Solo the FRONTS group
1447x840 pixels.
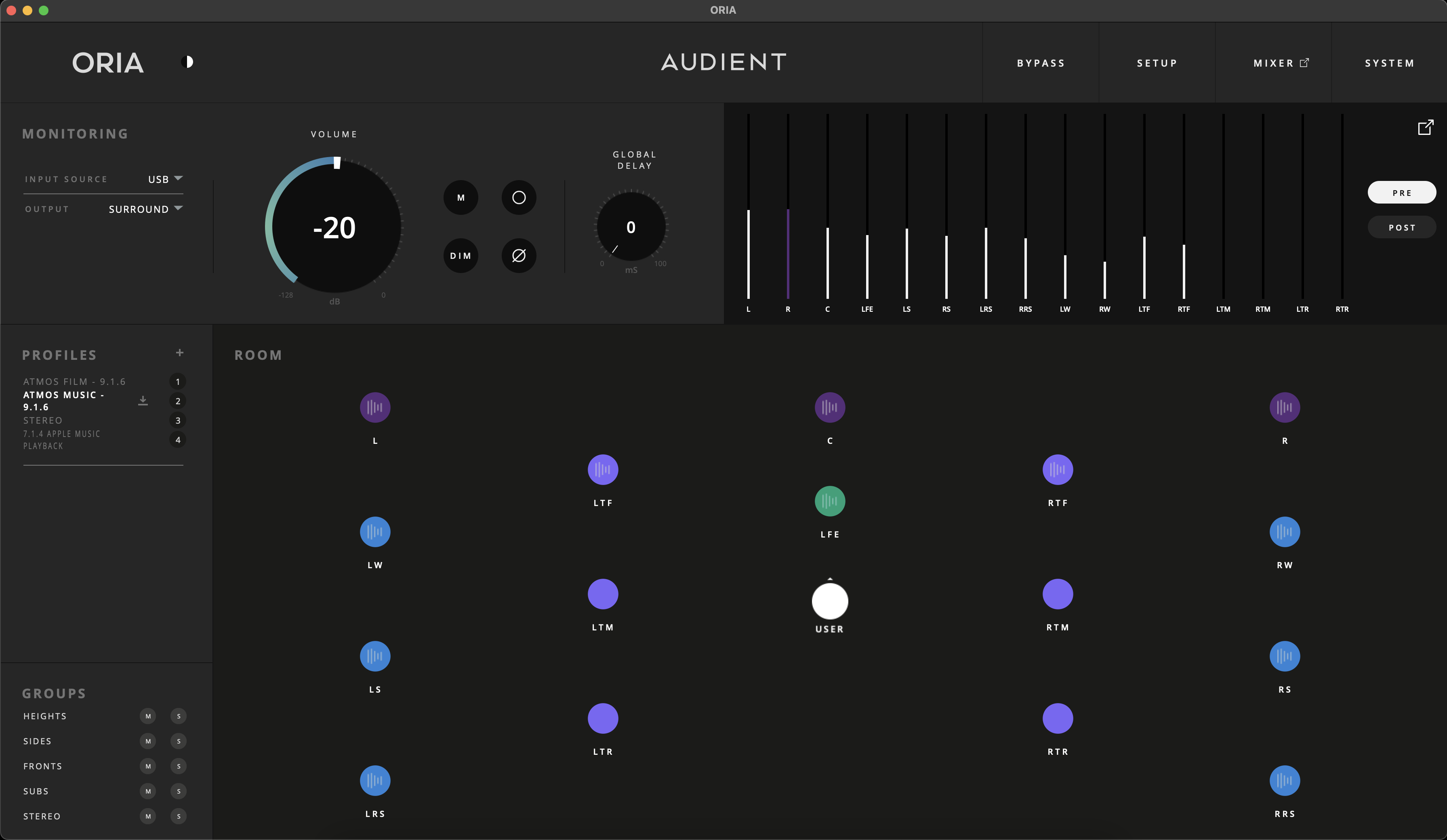tap(179, 766)
